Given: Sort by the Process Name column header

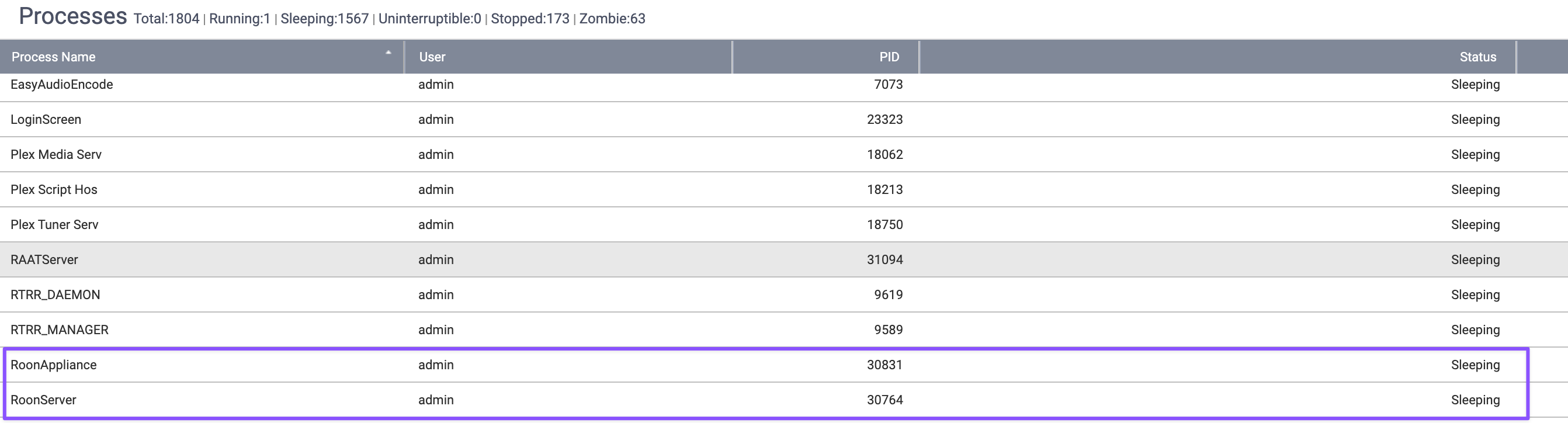Looking at the screenshot, I should [202, 57].
